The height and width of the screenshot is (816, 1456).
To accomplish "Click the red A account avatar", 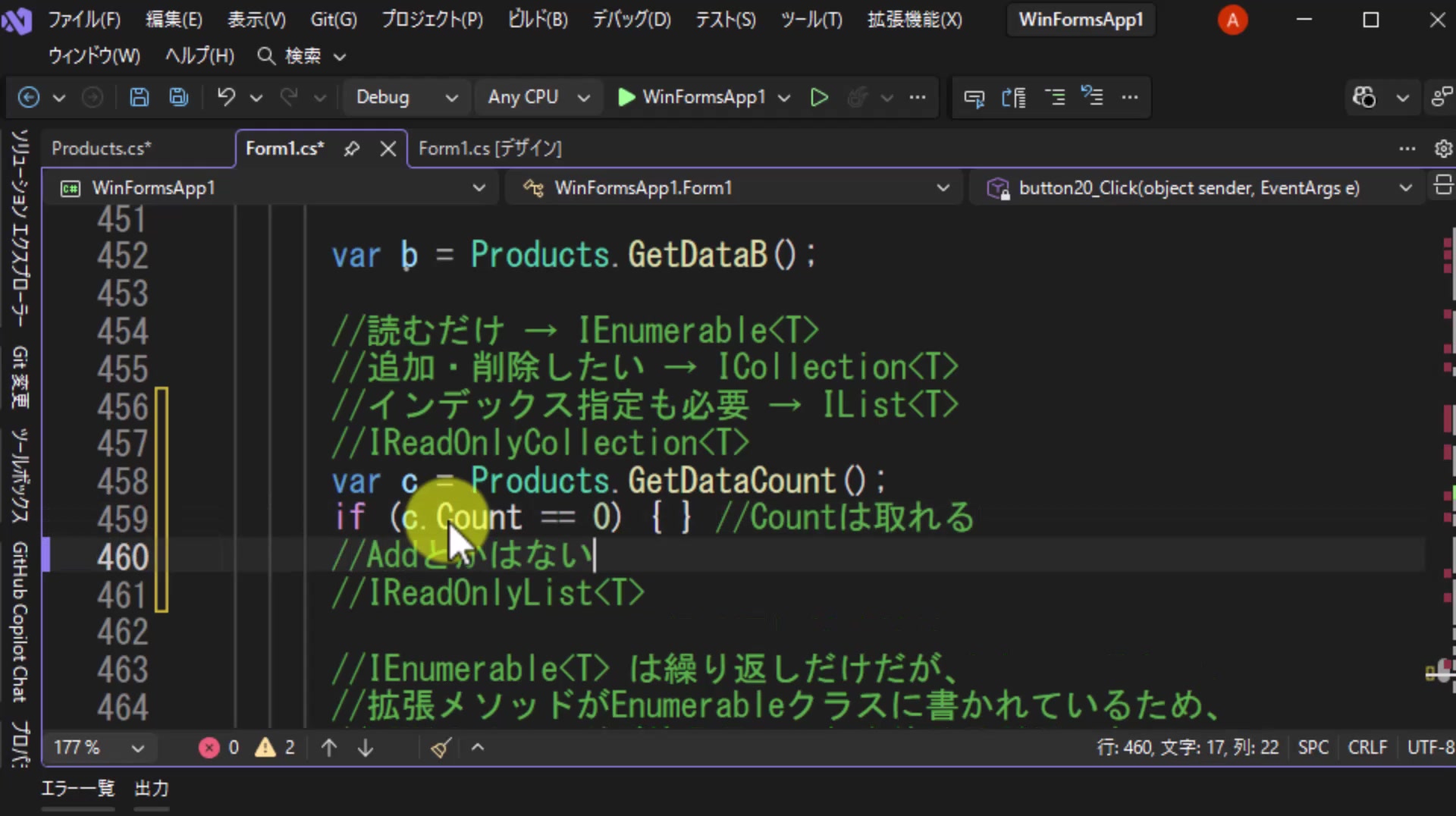I will [1232, 20].
